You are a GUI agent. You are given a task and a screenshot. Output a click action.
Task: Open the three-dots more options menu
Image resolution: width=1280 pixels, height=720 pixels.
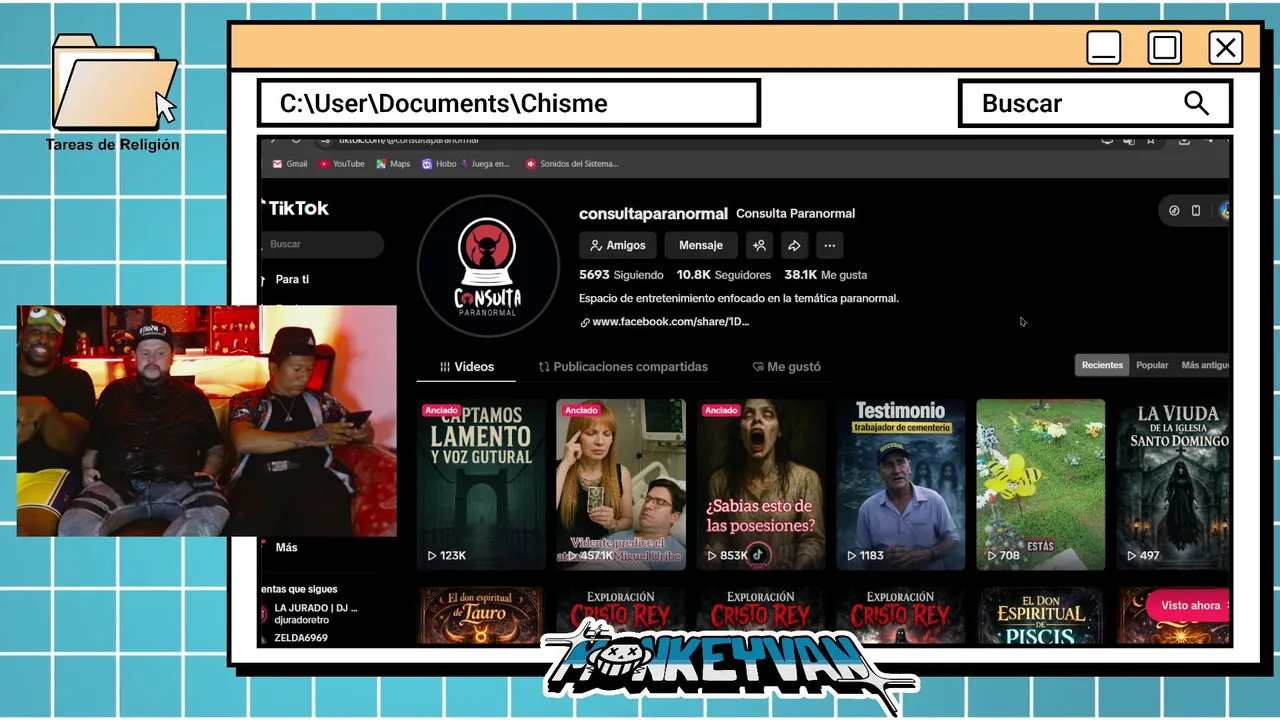coord(829,245)
